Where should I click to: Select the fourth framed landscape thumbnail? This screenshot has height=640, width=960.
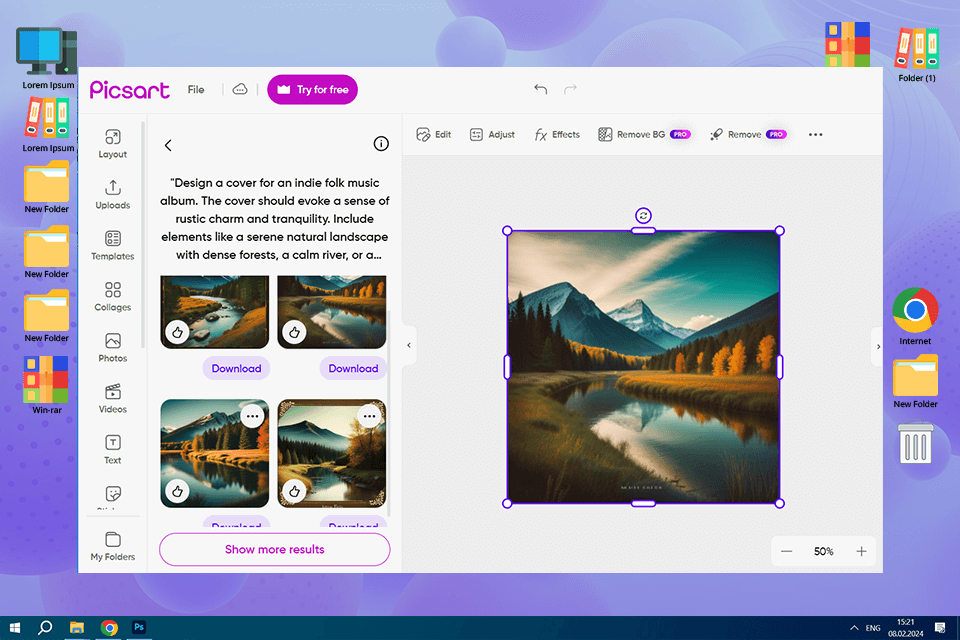331,453
